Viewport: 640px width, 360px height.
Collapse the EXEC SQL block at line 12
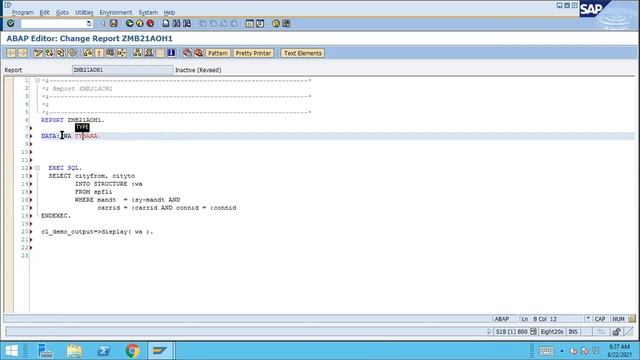click(37, 168)
